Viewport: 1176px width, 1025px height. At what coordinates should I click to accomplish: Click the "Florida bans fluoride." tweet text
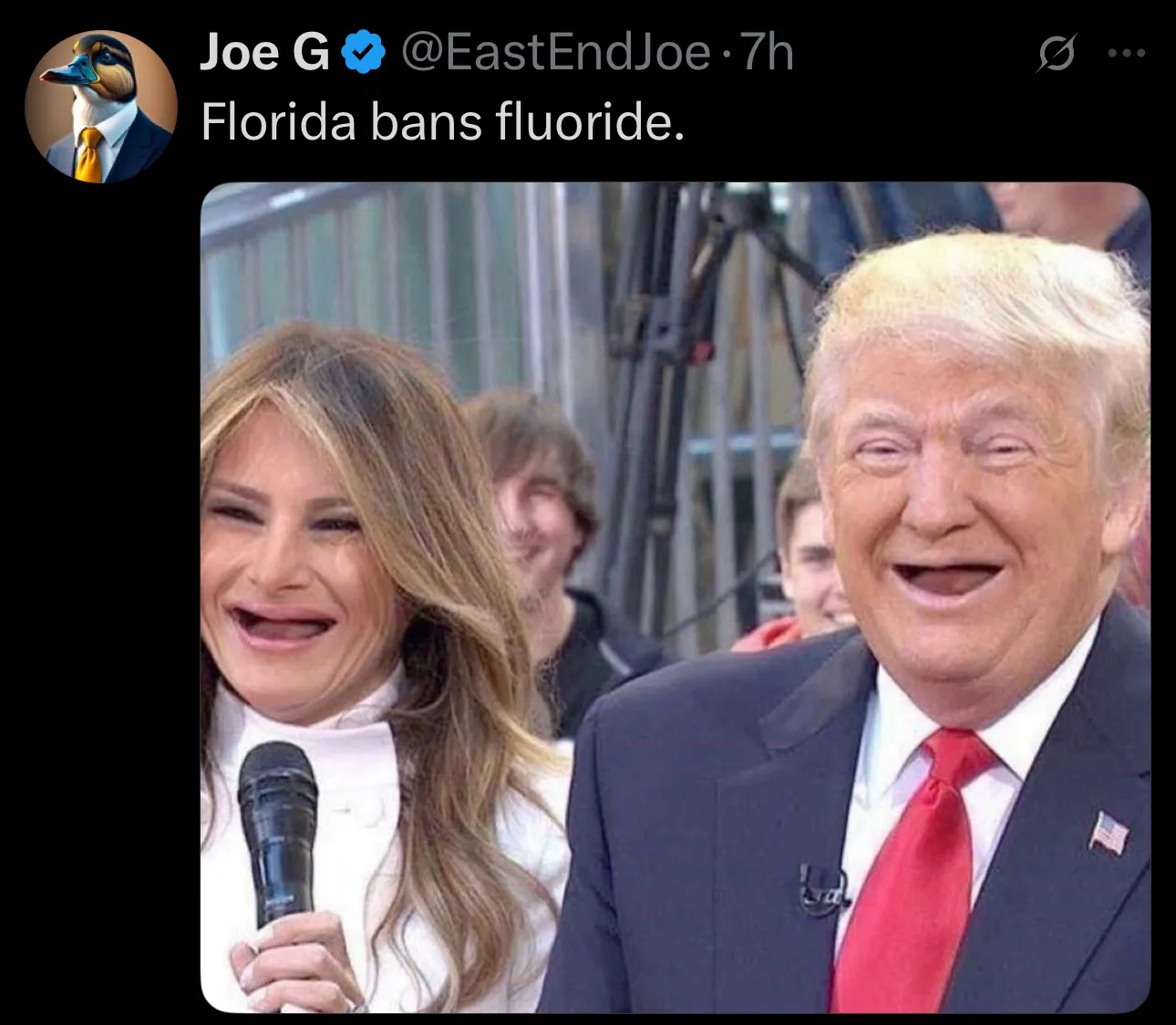coord(442,121)
